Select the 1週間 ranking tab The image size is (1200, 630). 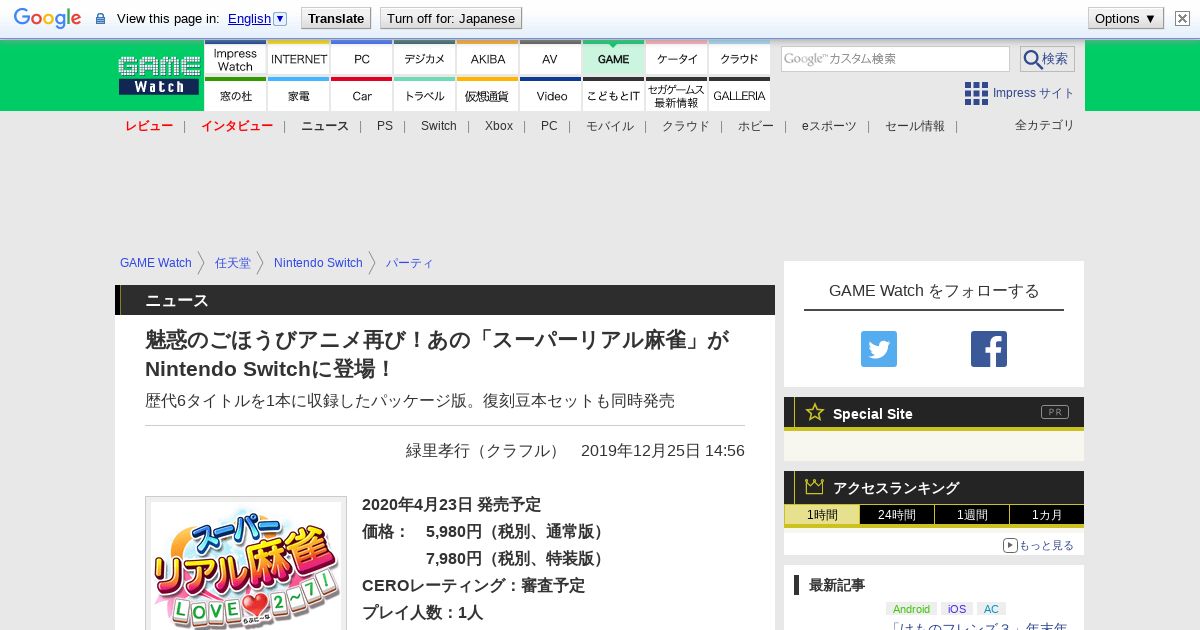[x=972, y=515]
